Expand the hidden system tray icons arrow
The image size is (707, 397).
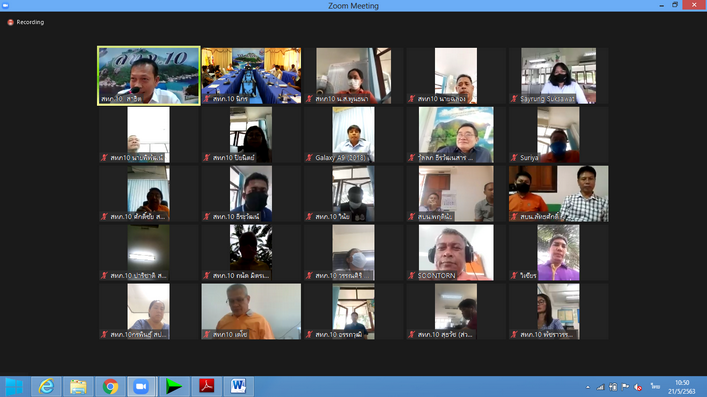pyautogui.click(x=588, y=387)
